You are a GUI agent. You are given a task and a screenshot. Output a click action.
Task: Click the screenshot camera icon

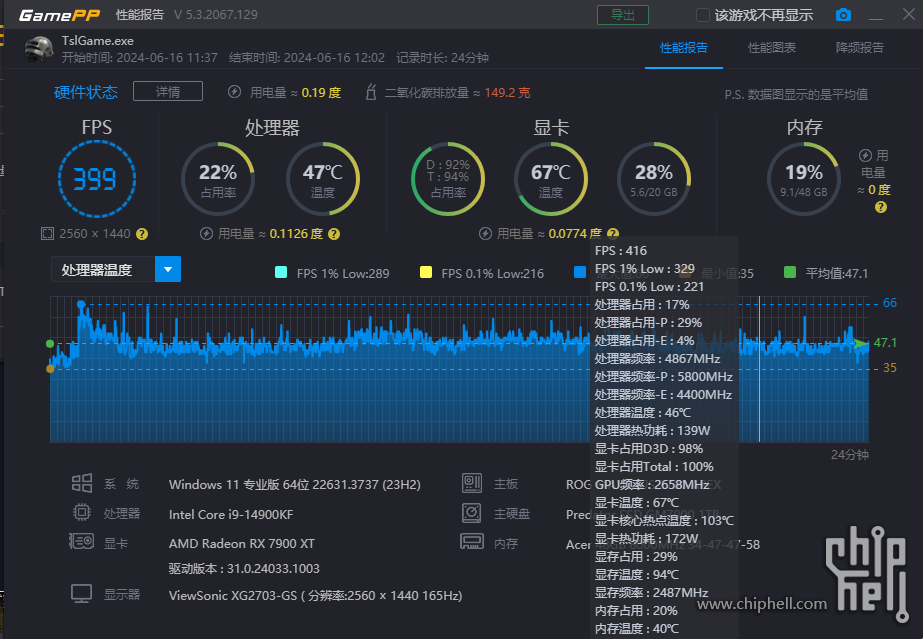[x=843, y=15]
